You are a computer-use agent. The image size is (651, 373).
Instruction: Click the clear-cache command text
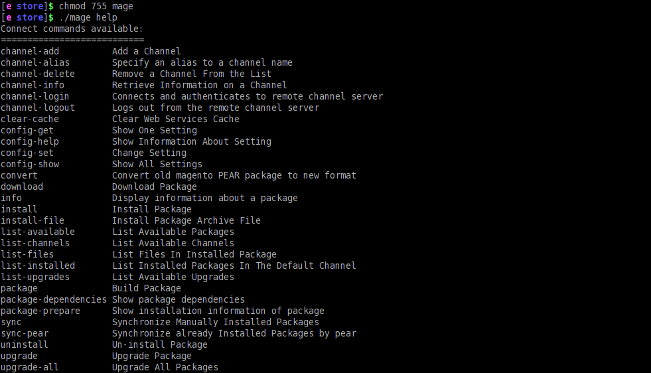click(x=30, y=119)
